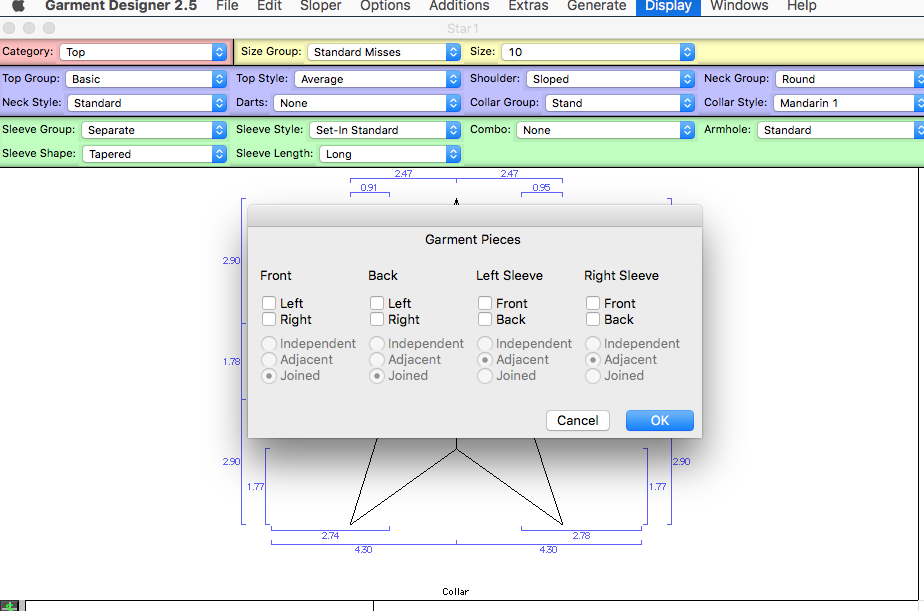Viewport: 924px width, 611px height.
Task: Click the "Garment Pieces" dialog heading
Action: pyautogui.click(x=473, y=240)
